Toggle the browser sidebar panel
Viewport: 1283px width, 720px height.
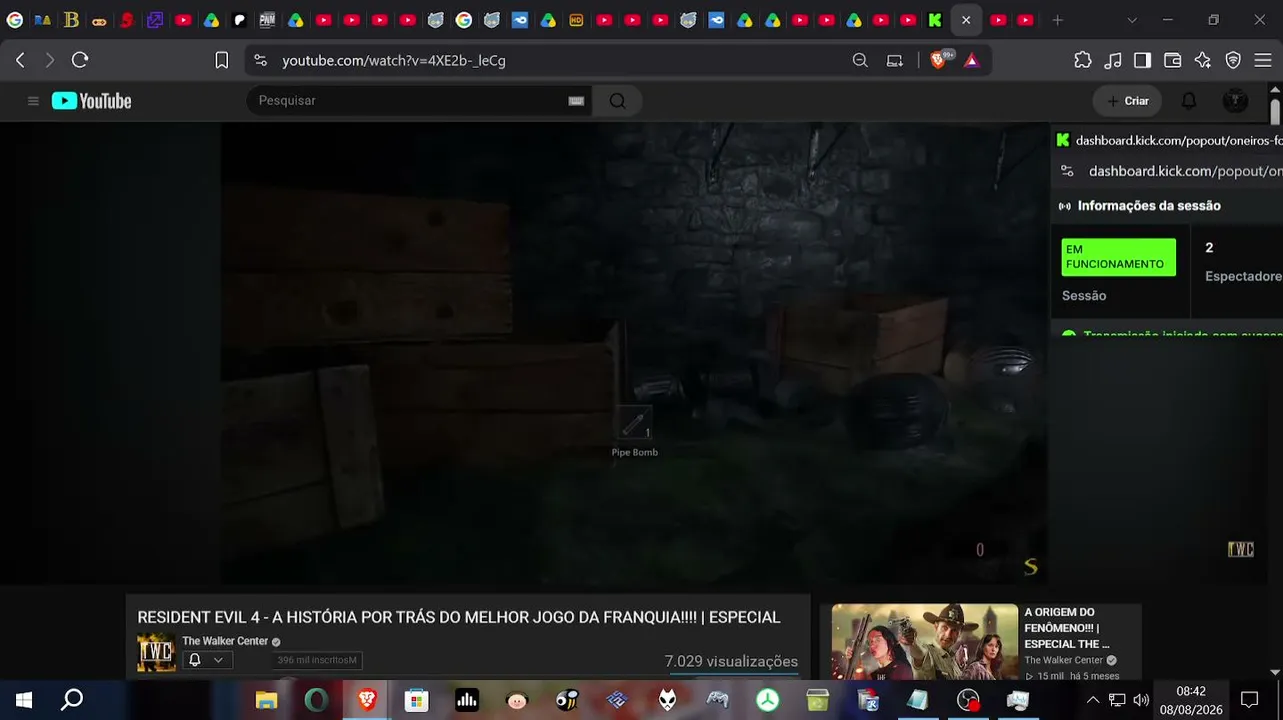pyautogui.click(x=1142, y=60)
